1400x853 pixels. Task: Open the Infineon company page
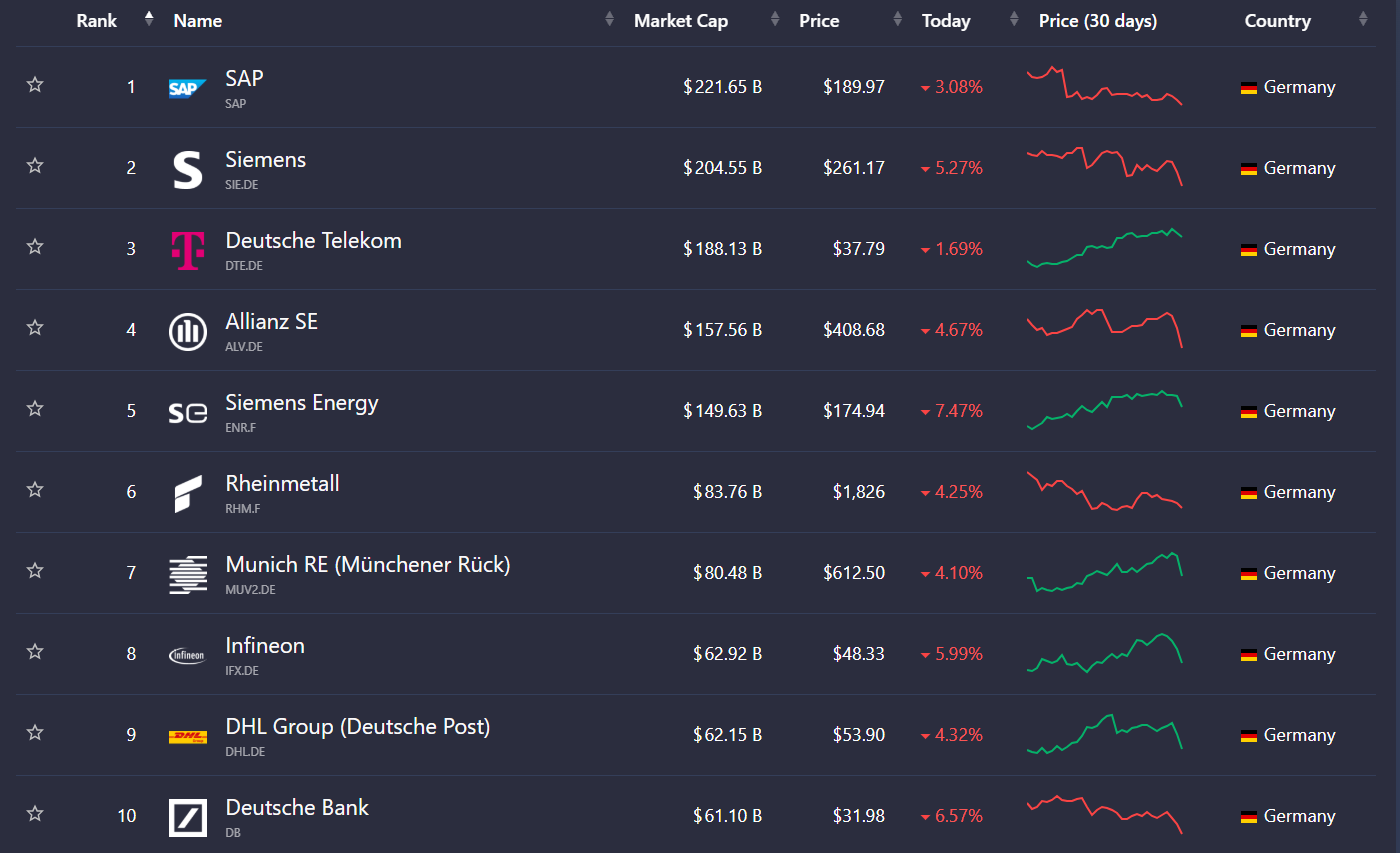[x=265, y=645]
